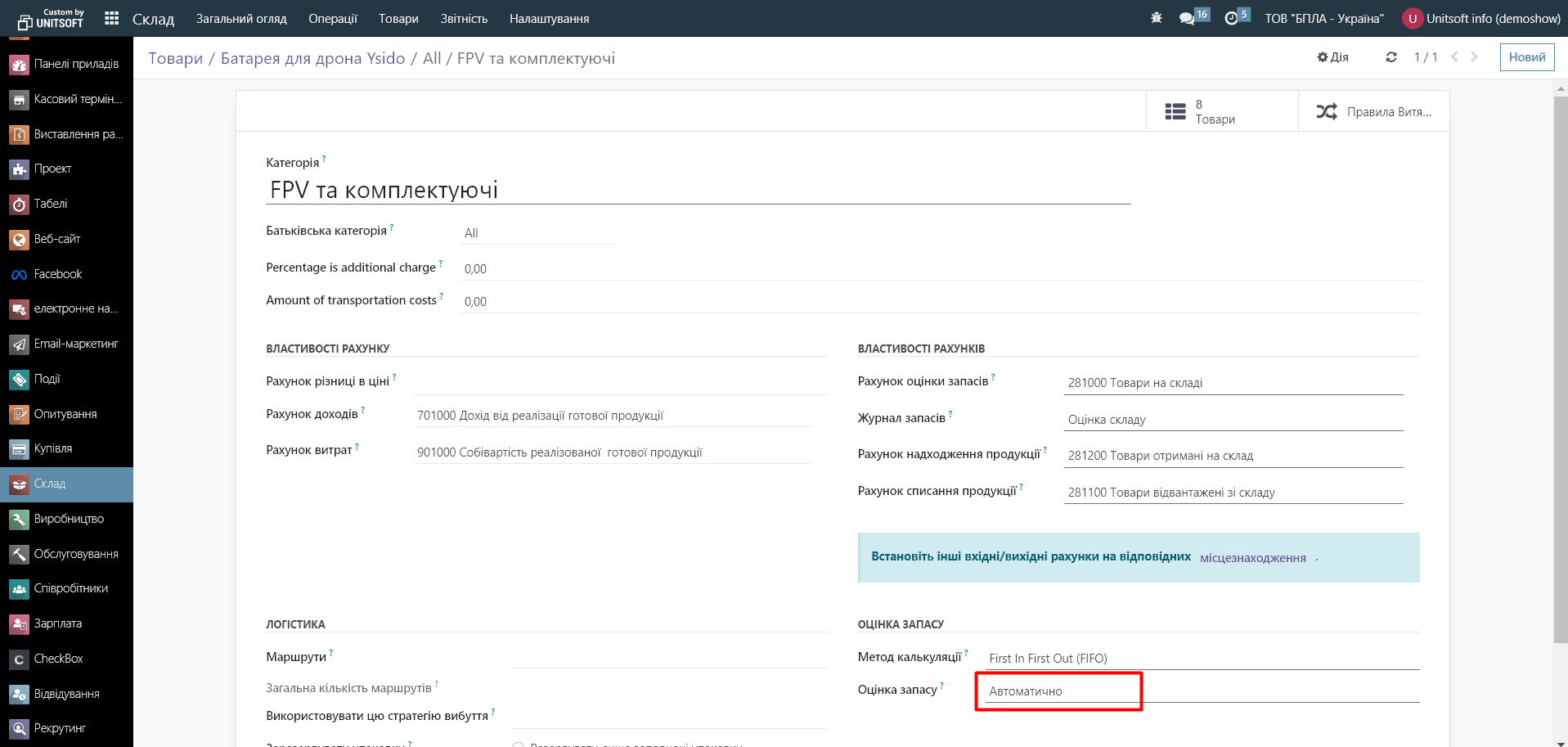Open Оцінка запасу Автоматично dropdown

pyautogui.click(x=1058, y=691)
